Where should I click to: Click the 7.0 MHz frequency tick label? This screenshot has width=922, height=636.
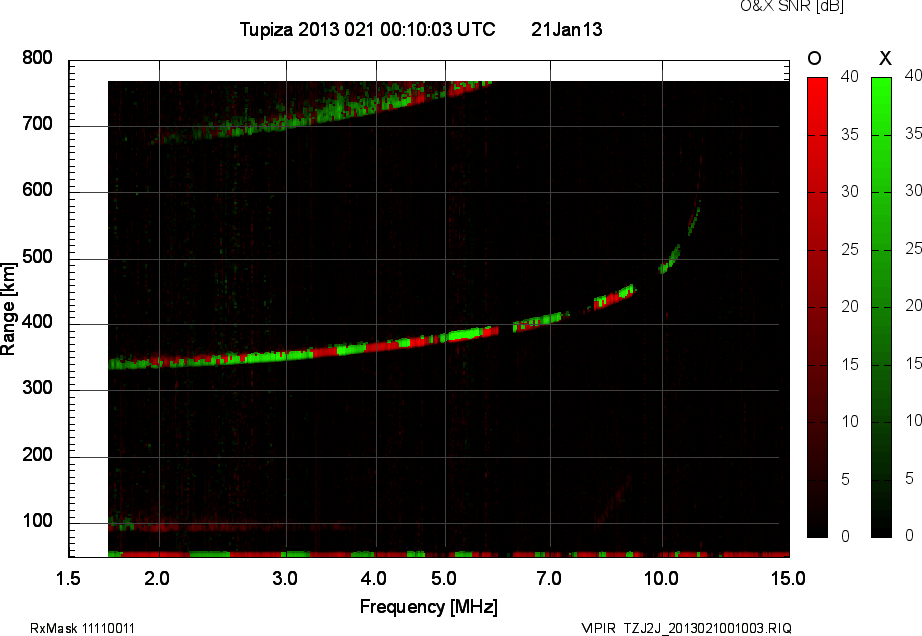coord(549,578)
